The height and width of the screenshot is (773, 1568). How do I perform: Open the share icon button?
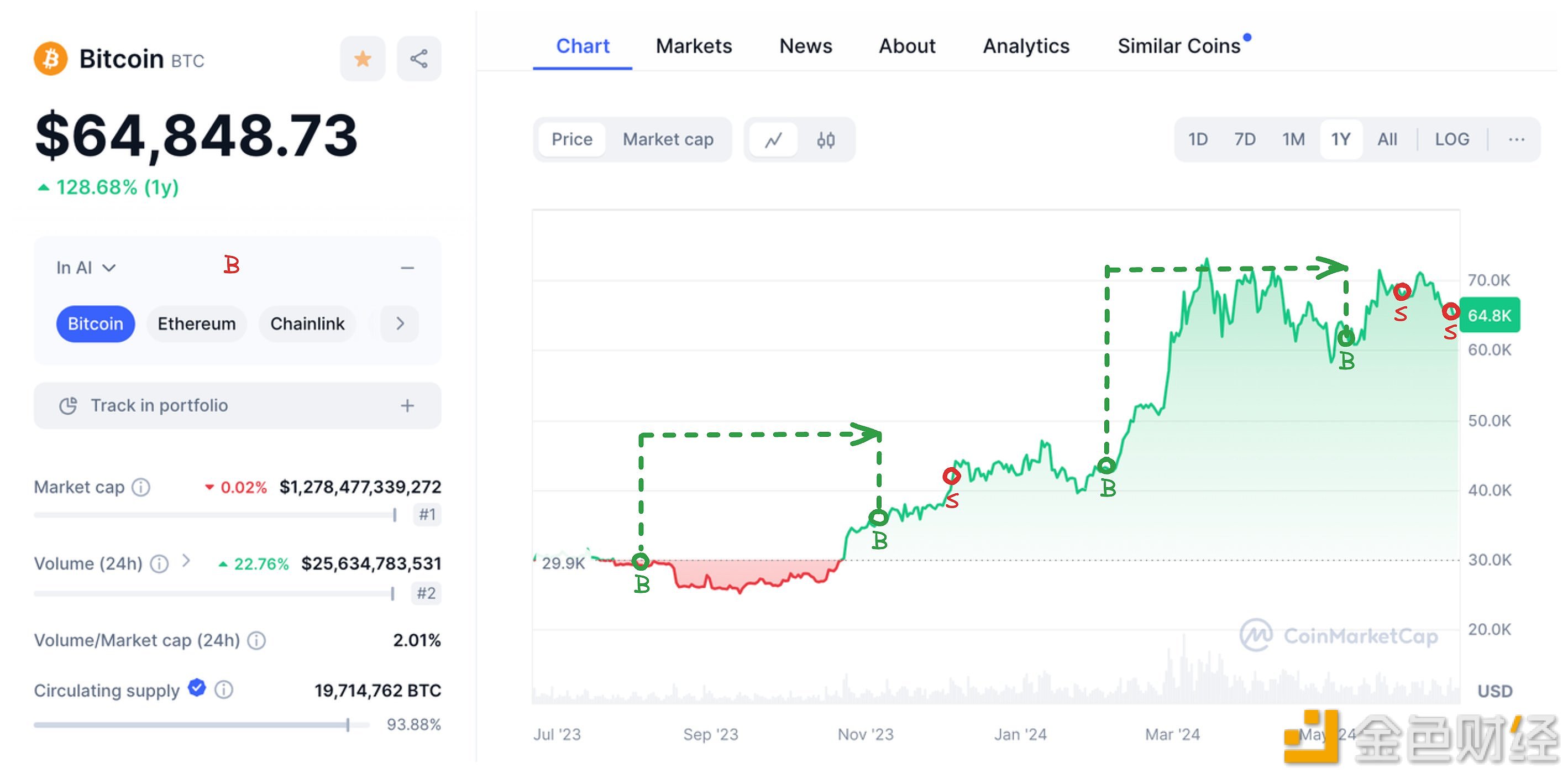pyautogui.click(x=419, y=59)
